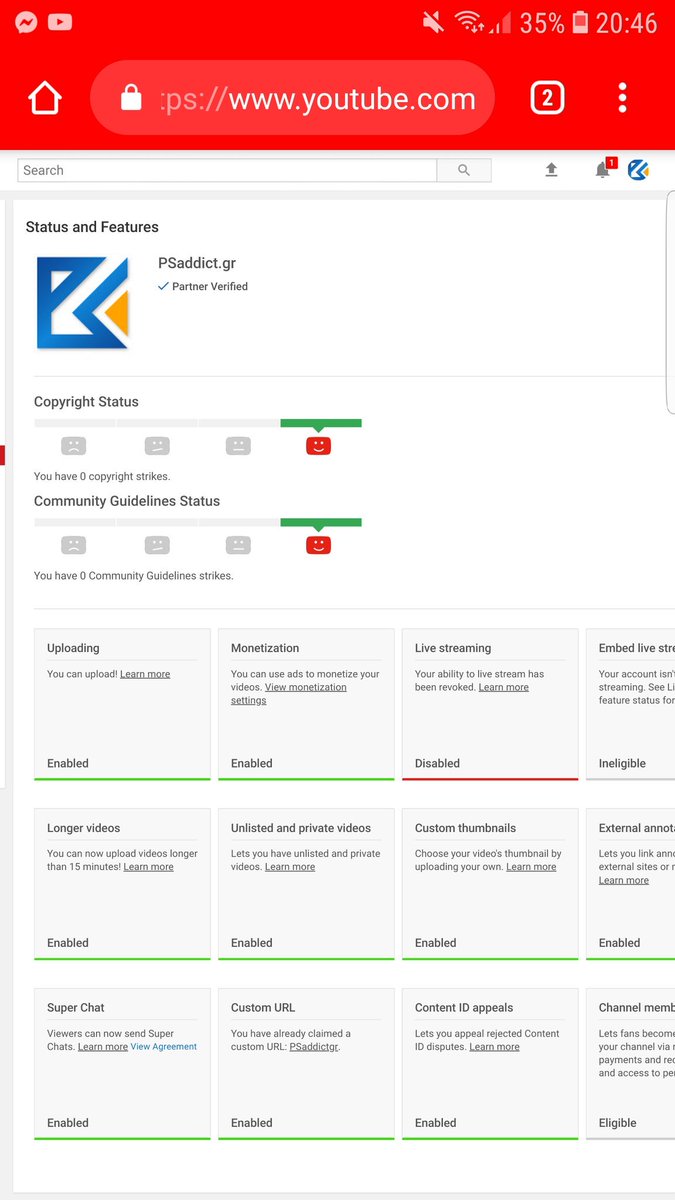Tap the Wi-Fi icon in status bar
675x1200 pixels.
468,22
